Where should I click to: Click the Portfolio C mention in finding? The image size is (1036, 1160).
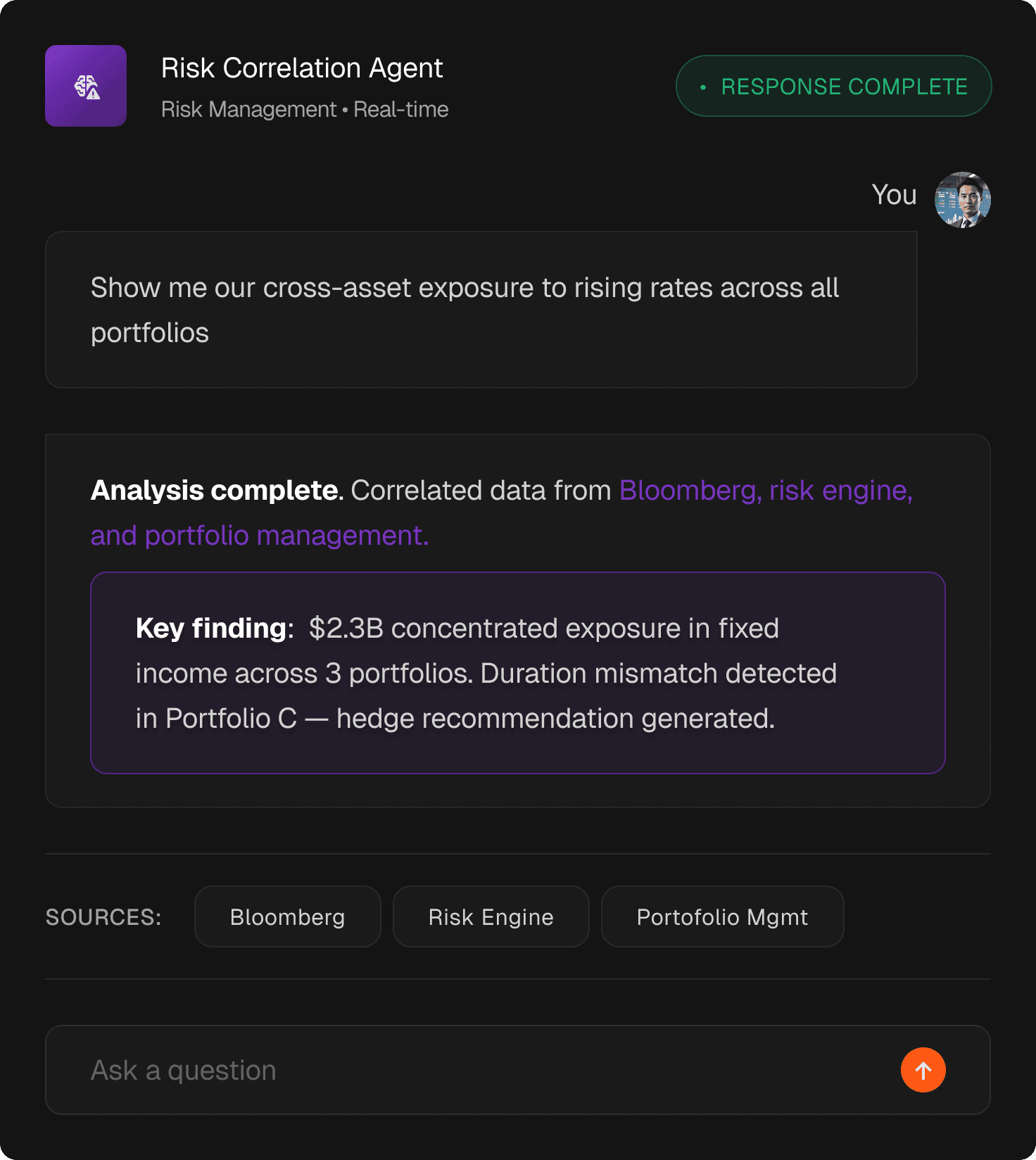(x=231, y=719)
